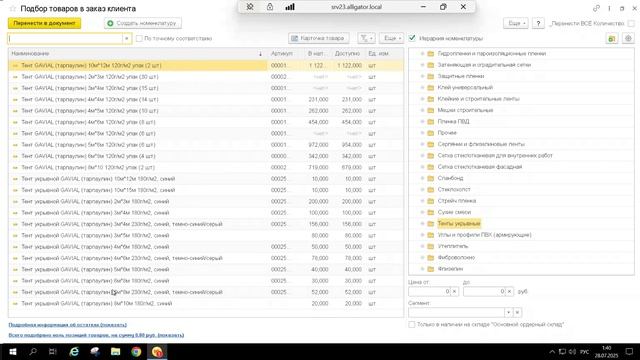Click the taskbar search magnifier

(33, 352)
